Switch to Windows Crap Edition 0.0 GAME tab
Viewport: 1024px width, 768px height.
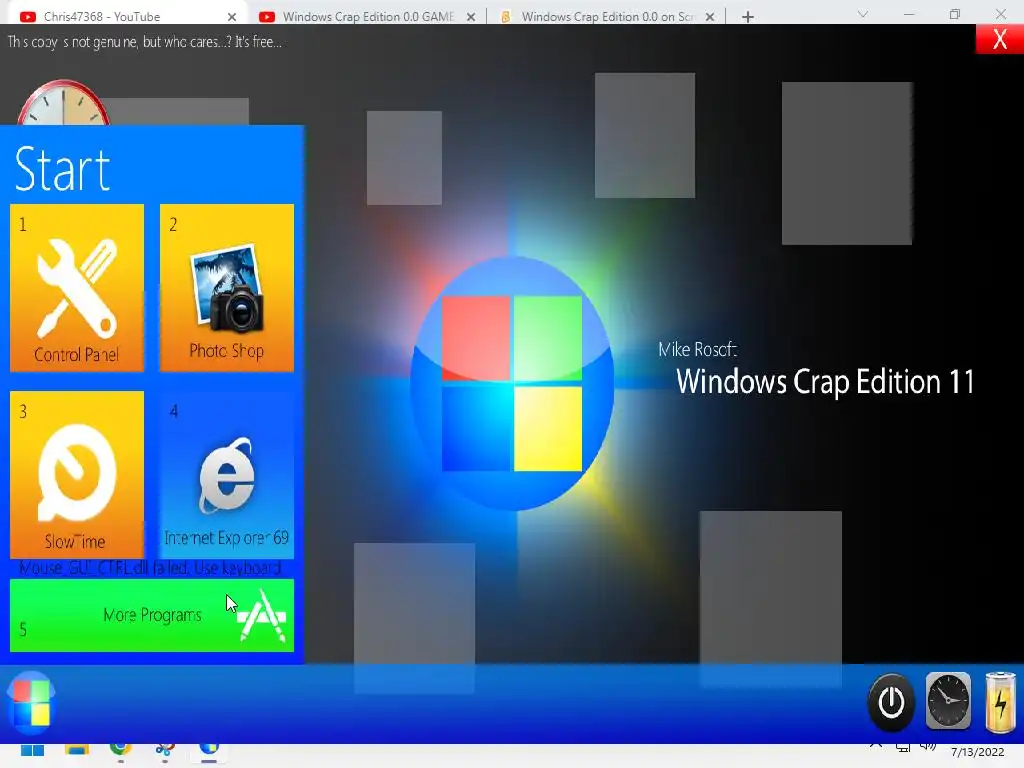366,16
